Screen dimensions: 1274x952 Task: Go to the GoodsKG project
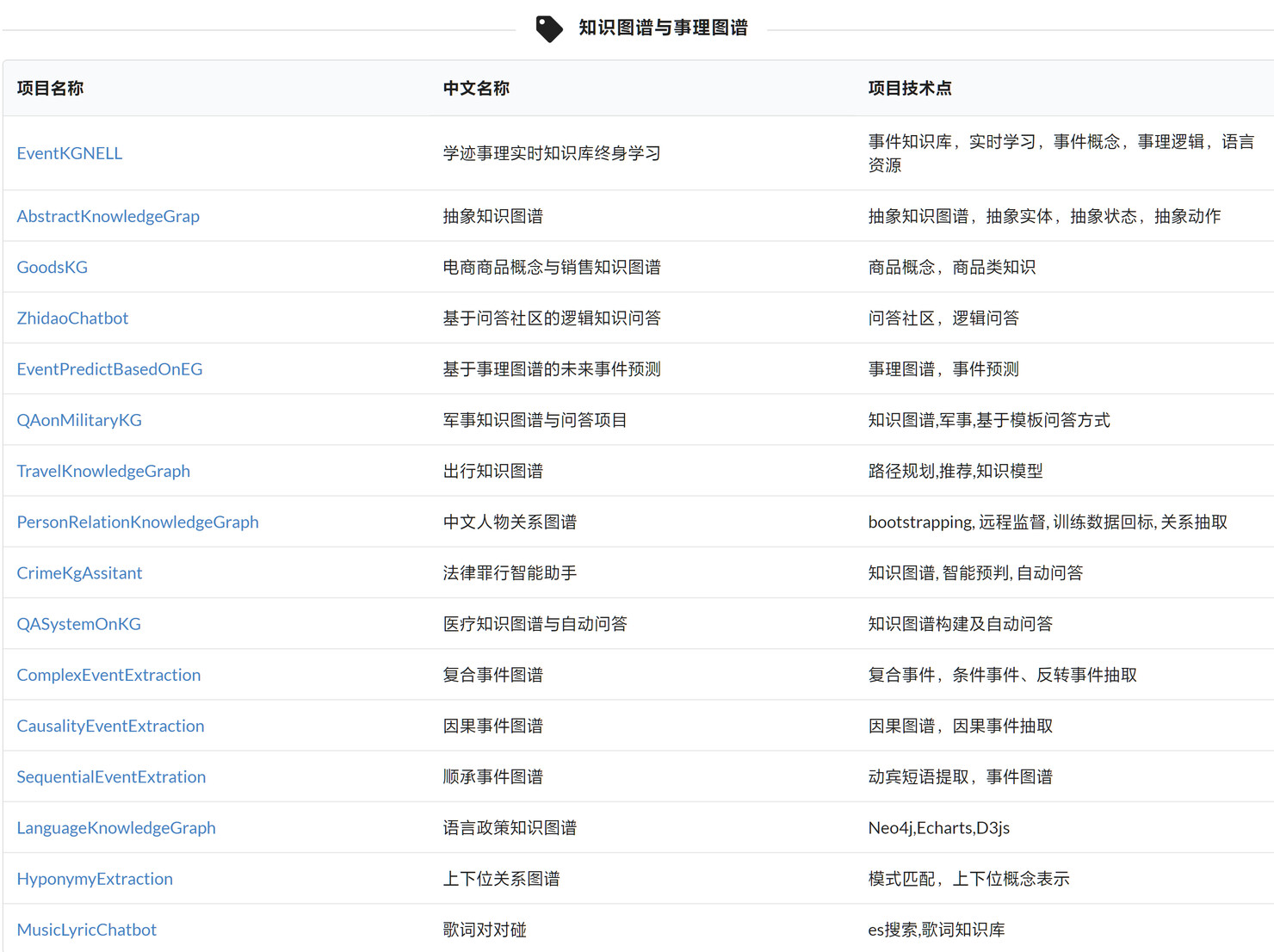click(x=53, y=267)
